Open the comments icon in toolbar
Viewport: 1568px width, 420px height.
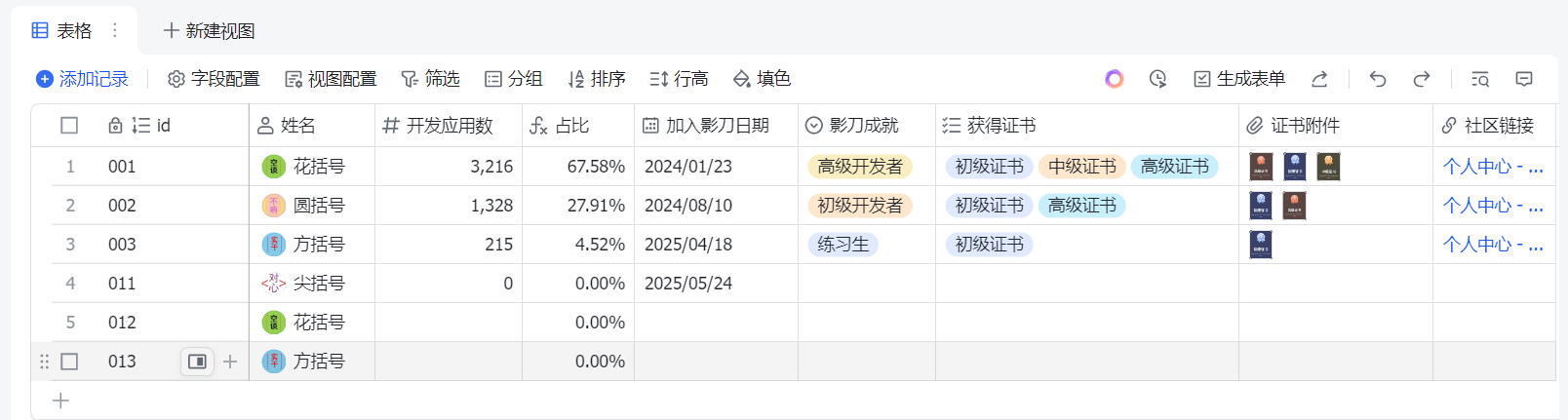click(x=1524, y=79)
